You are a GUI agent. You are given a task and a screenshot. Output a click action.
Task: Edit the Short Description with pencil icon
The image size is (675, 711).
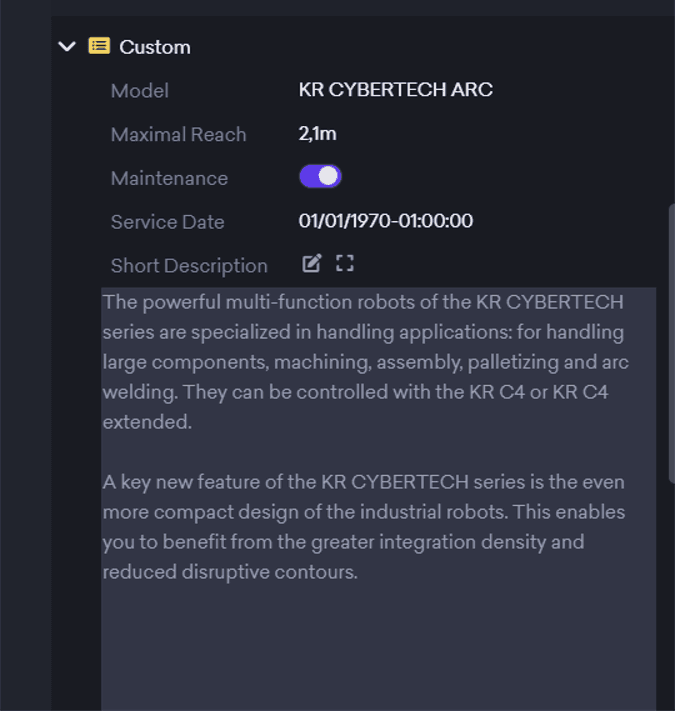312,263
